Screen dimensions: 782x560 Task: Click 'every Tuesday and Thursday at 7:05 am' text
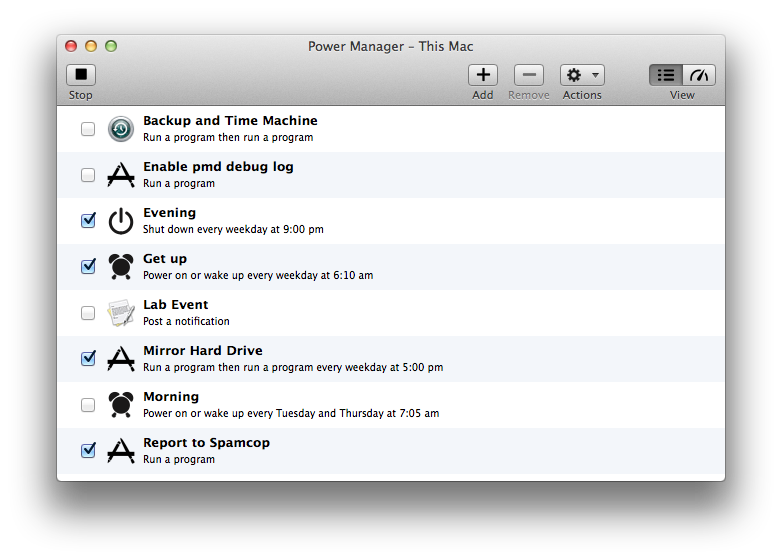click(x=343, y=413)
